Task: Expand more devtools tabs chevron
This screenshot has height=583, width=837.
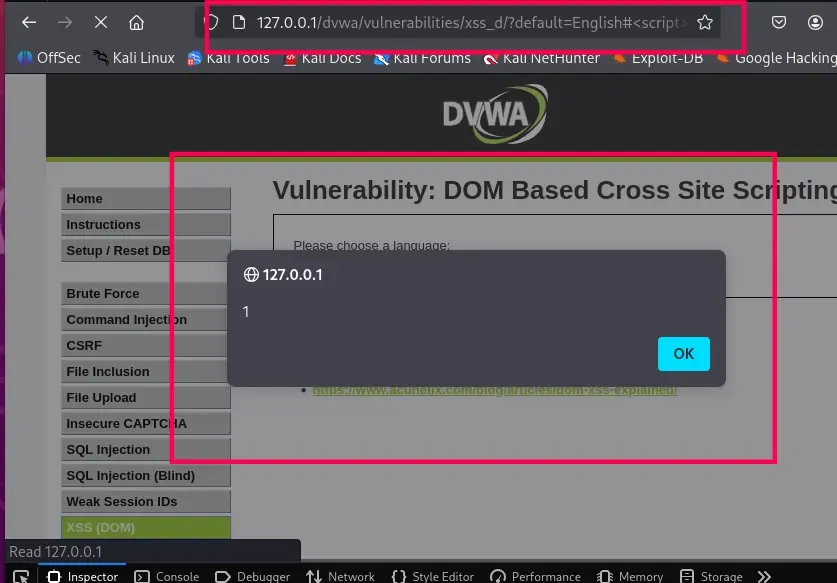Action: 764,577
